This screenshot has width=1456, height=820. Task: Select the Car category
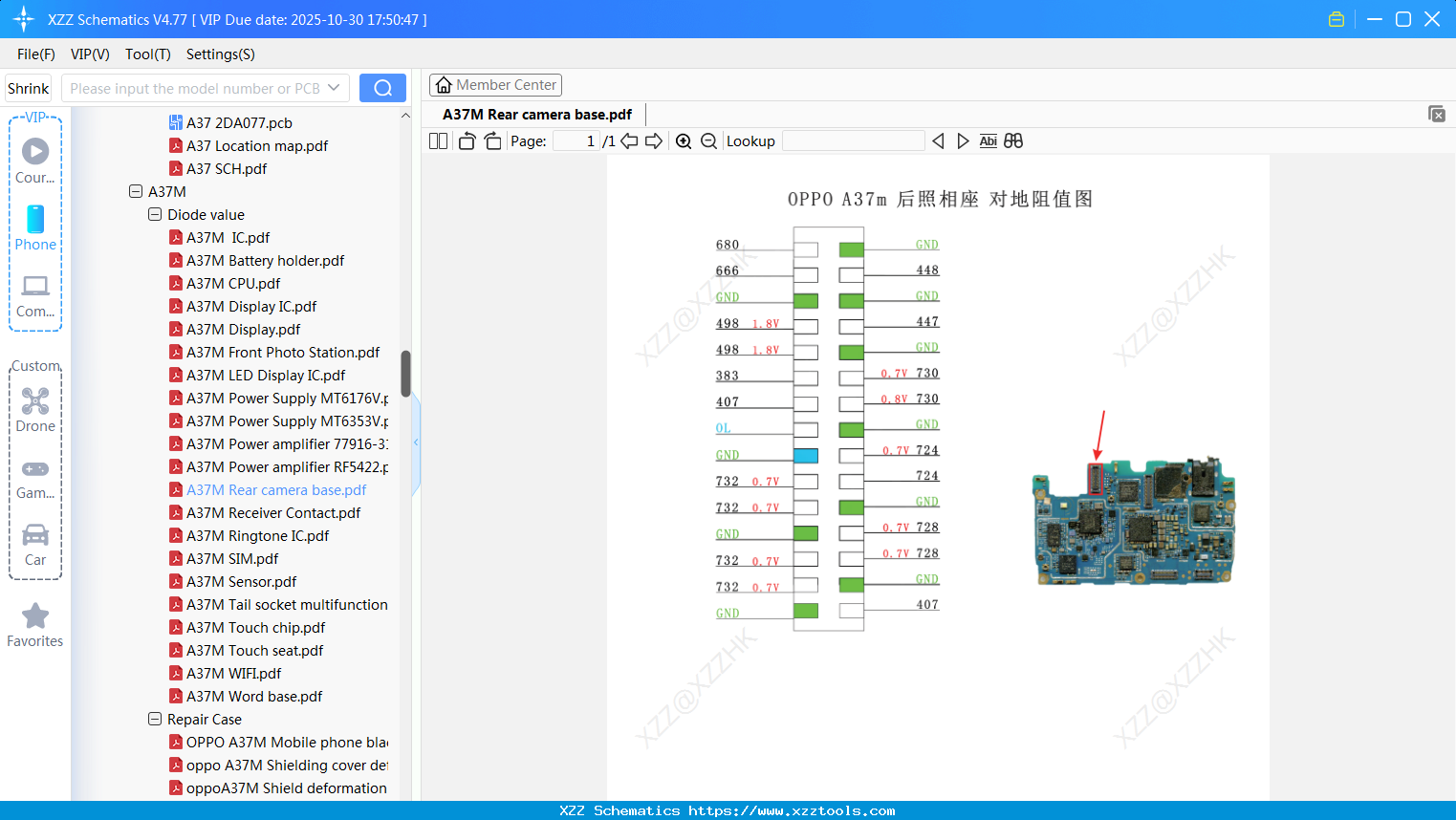(35, 545)
